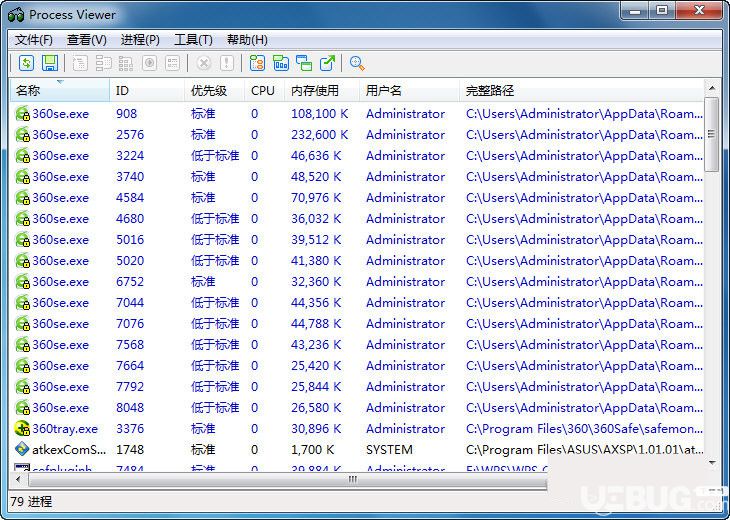Click the greyed-out kill process X icon

pos(203,63)
